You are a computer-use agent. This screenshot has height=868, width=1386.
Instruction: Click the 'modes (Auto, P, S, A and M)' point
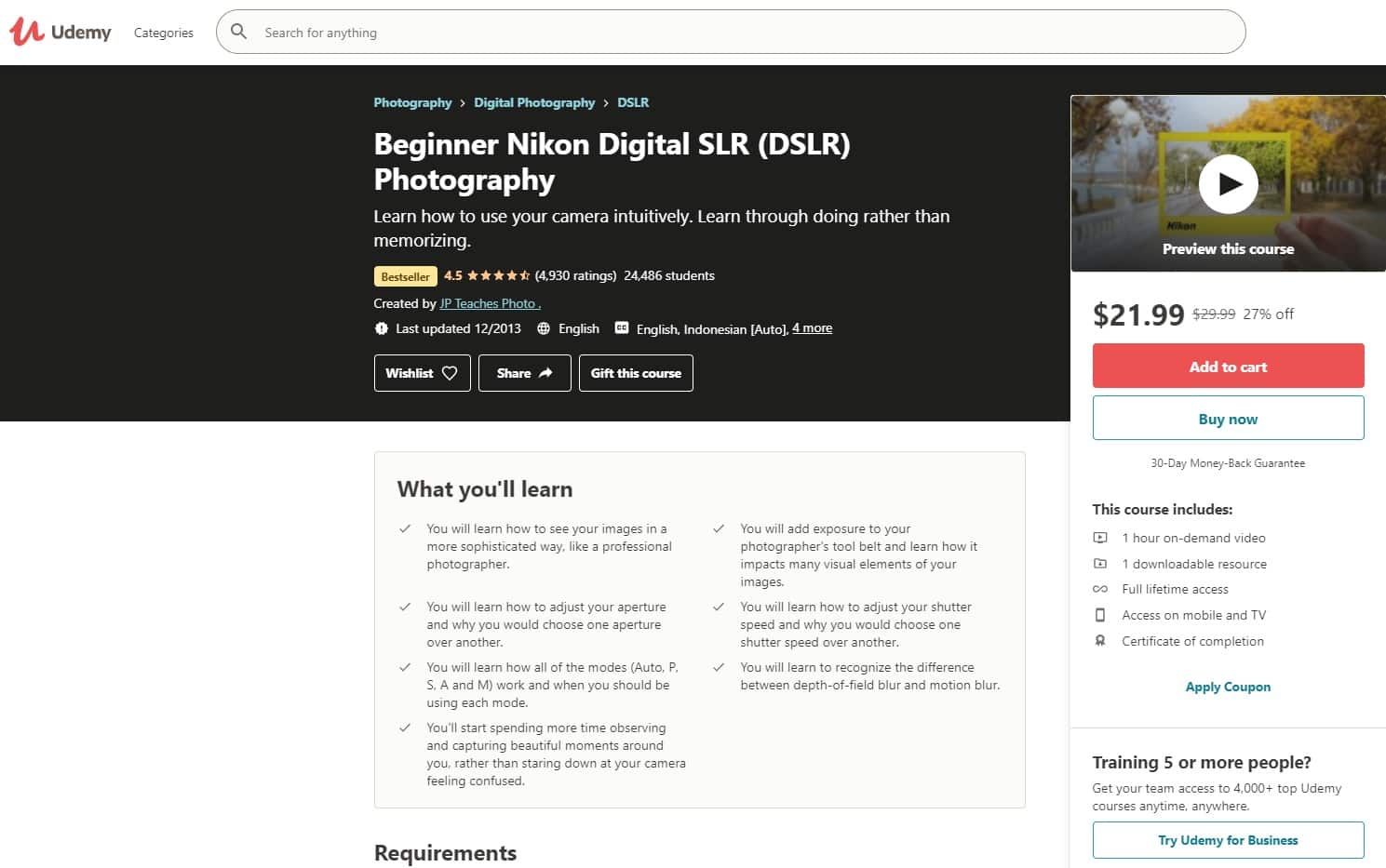tap(553, 685)
